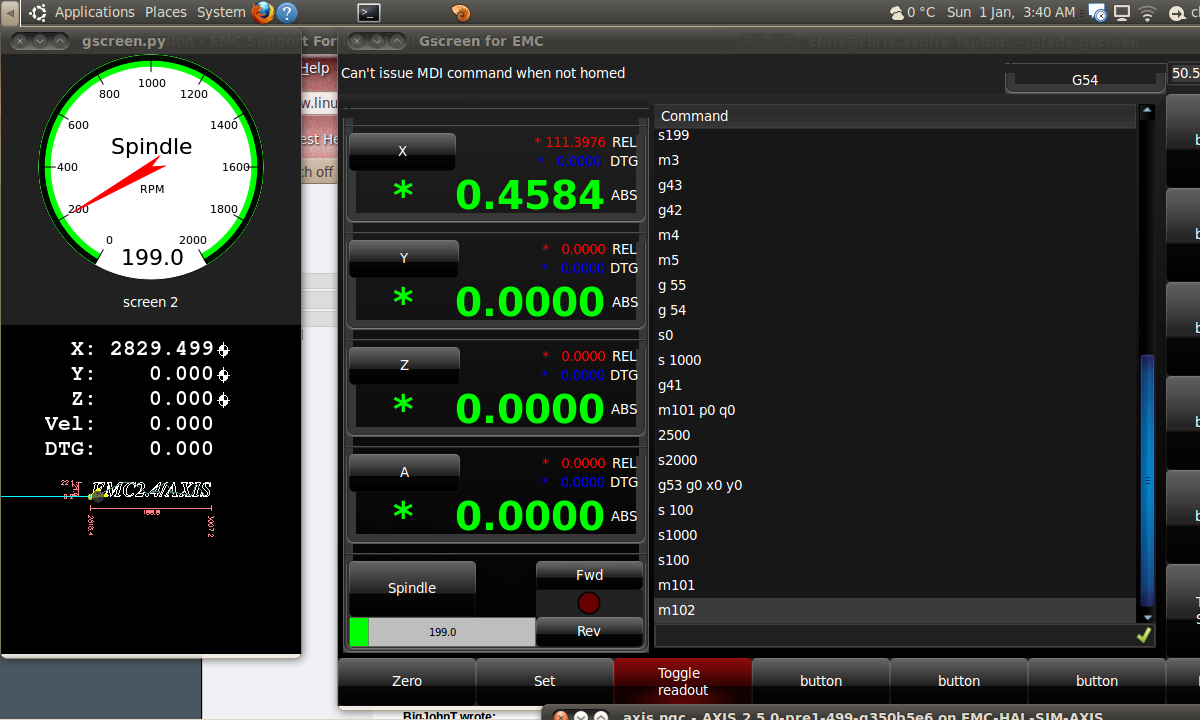Click the 'screen 2' label
This screenshot has width=1200, height=720.
pos(151,302)
